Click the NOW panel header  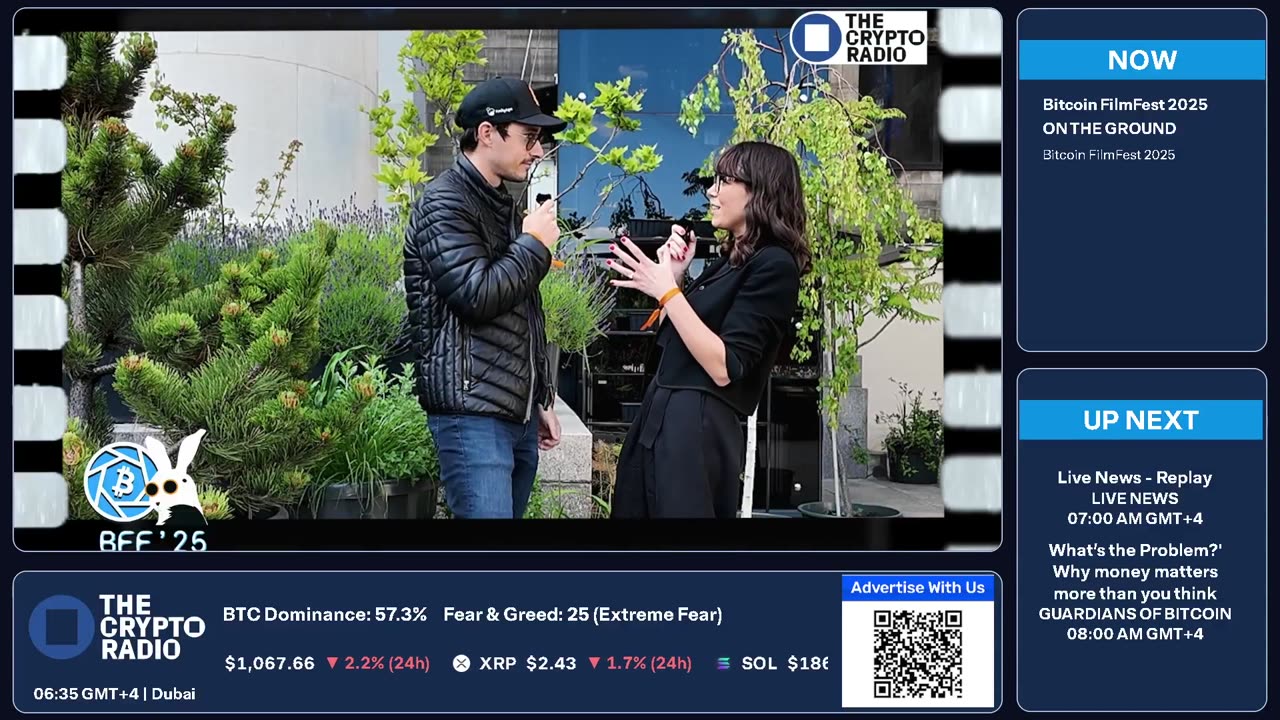[1142, 60]
